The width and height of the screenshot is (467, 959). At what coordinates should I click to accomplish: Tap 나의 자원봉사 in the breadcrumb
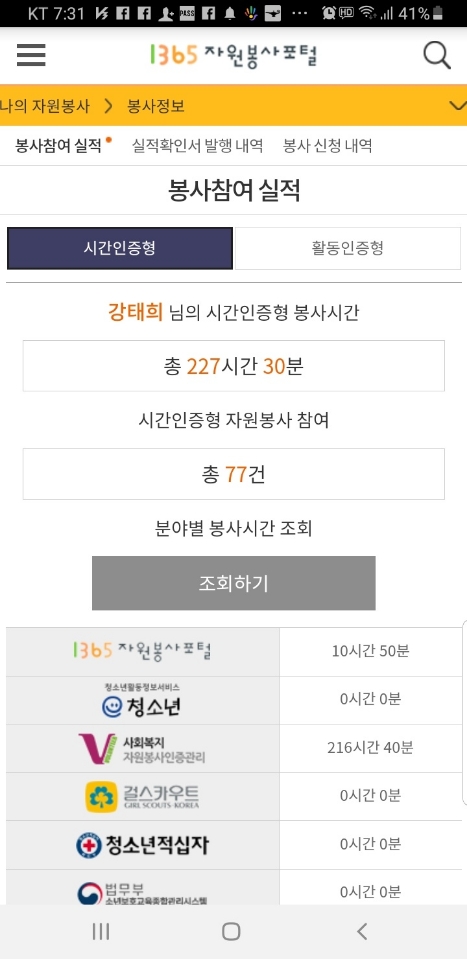pyautogui.click(x=45, y=106)
